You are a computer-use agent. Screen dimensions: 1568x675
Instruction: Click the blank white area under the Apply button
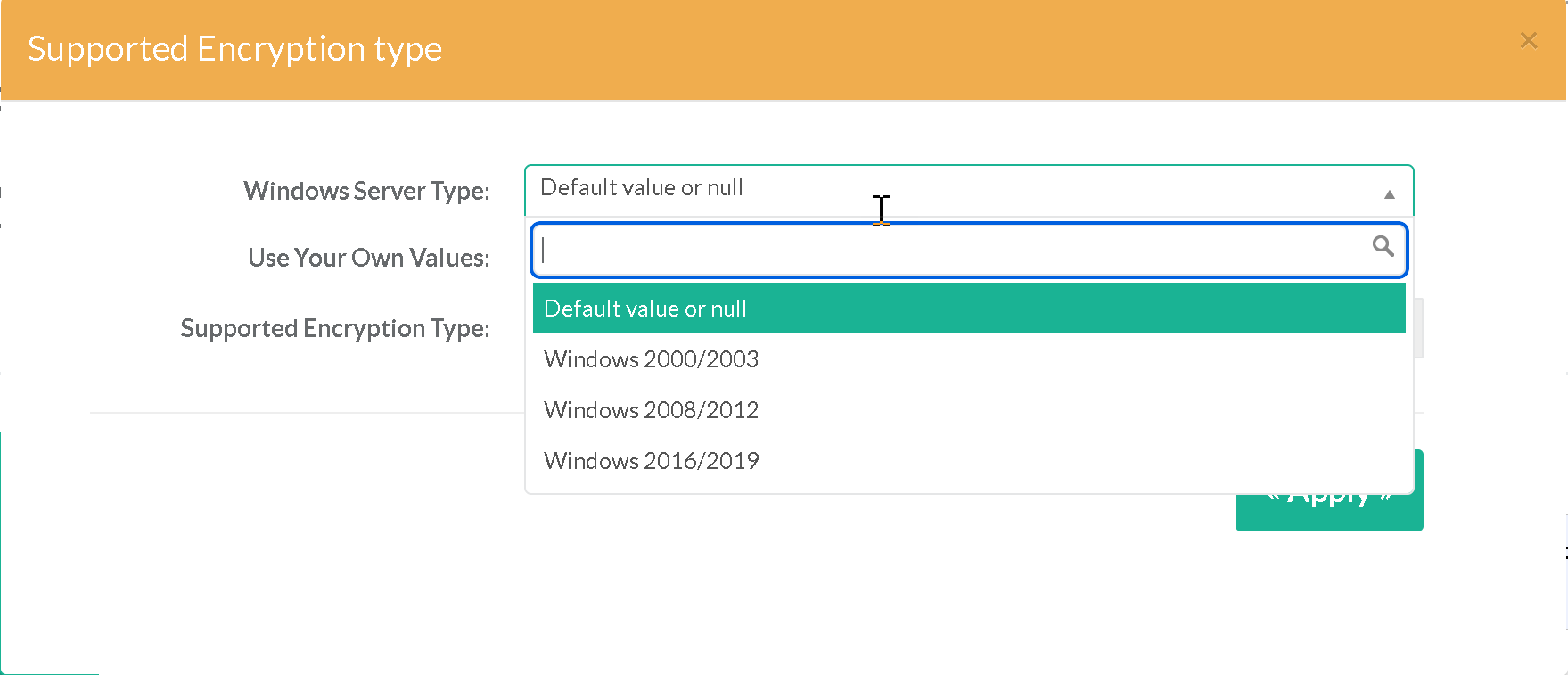1328,597
